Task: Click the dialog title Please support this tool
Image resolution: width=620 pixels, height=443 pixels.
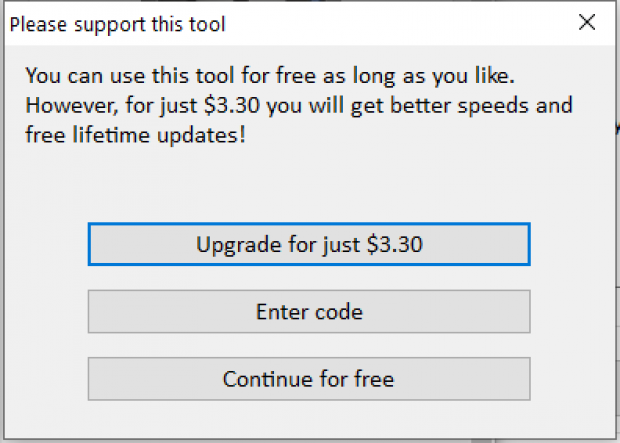Action: point(117,24)
